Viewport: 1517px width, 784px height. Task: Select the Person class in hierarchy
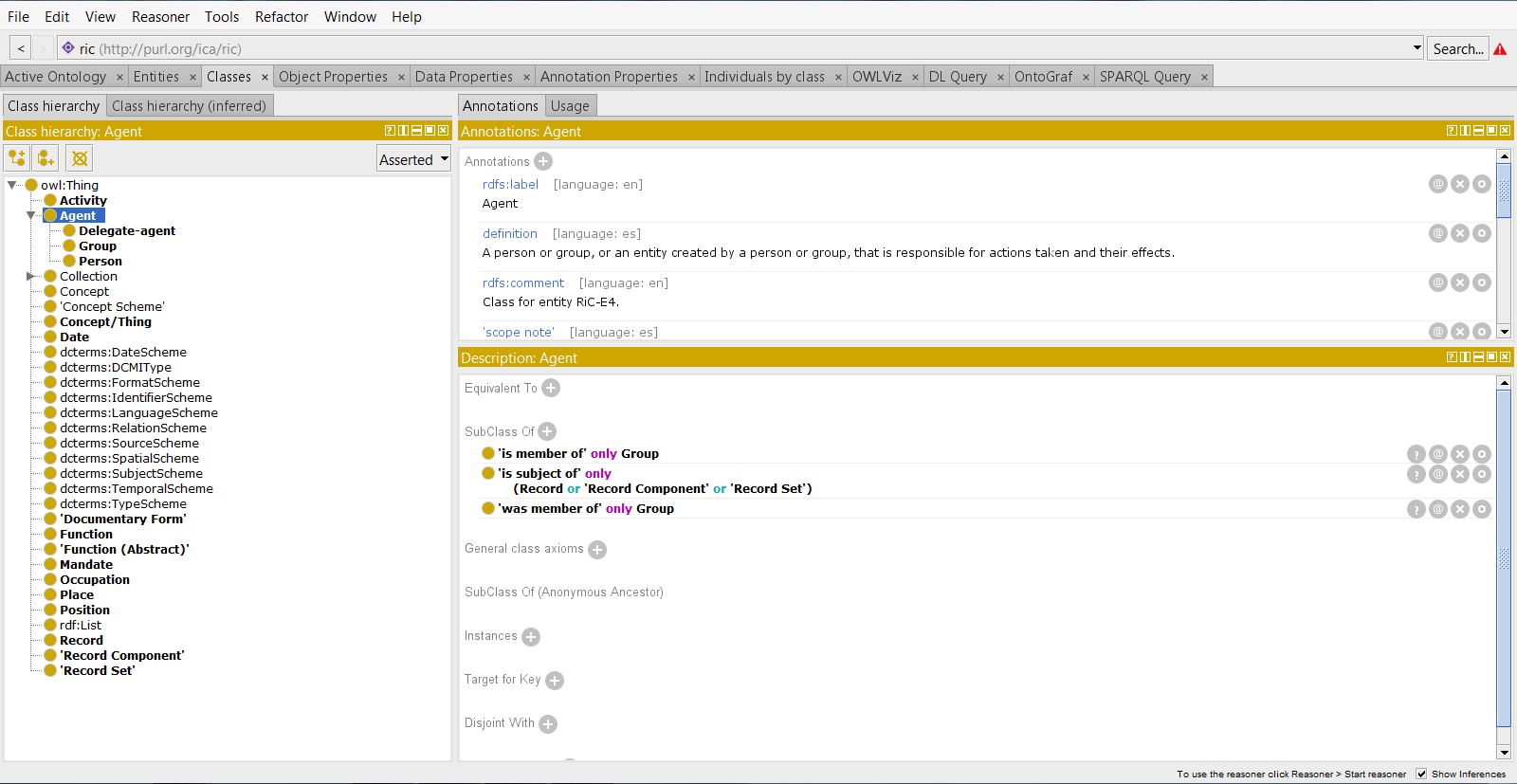tap(100, 262)
